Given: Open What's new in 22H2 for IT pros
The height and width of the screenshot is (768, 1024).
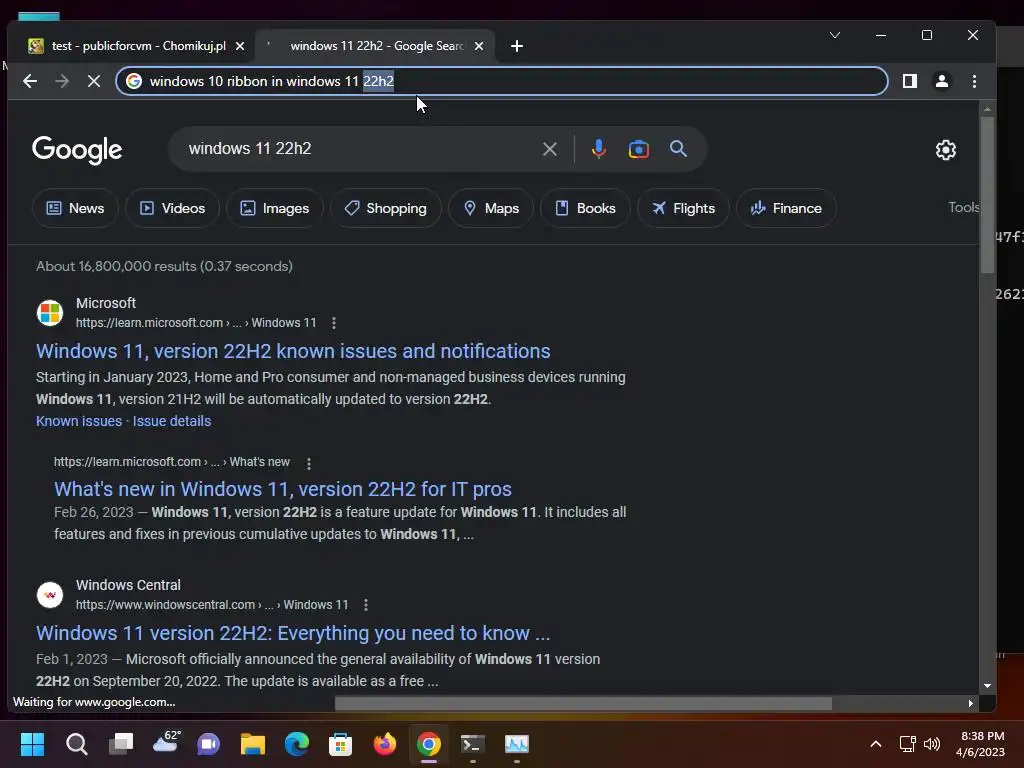Looking at the screenshot, I should coord(283,489).
